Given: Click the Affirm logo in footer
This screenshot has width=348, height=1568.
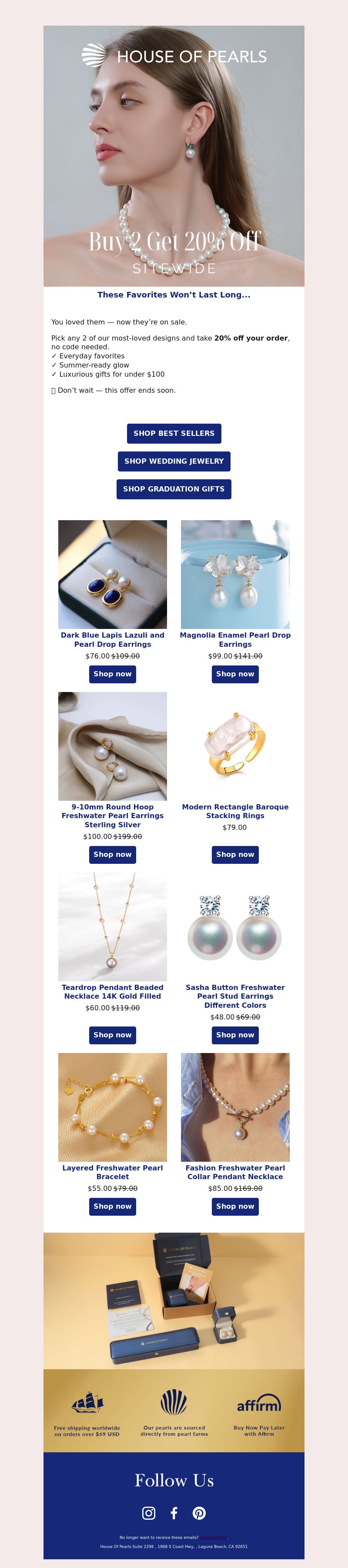Looking at the screenshot, I should pos(259,1405).
